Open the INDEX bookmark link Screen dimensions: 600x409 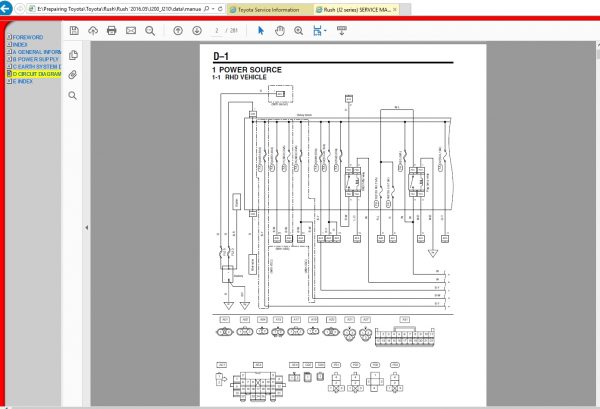(20, 44)
